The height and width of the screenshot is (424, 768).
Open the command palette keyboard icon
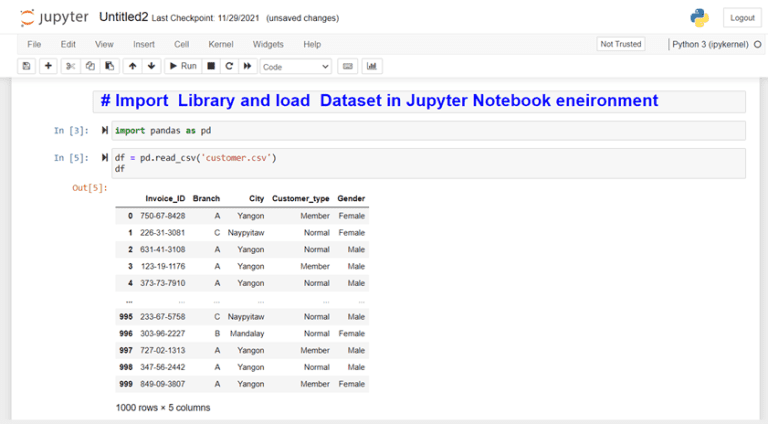pos(348,66)
